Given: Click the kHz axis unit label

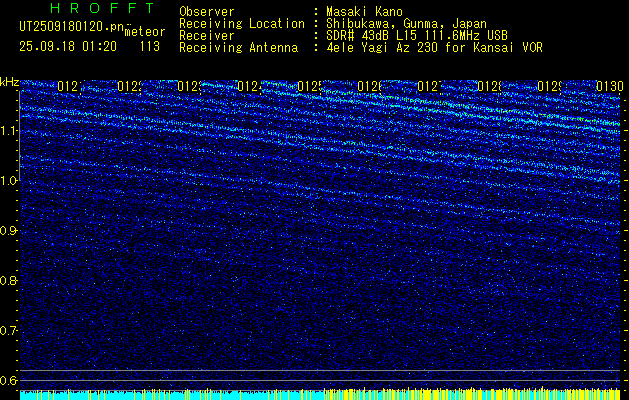Looking at the screenshot, I should click(x=10, y=81).
